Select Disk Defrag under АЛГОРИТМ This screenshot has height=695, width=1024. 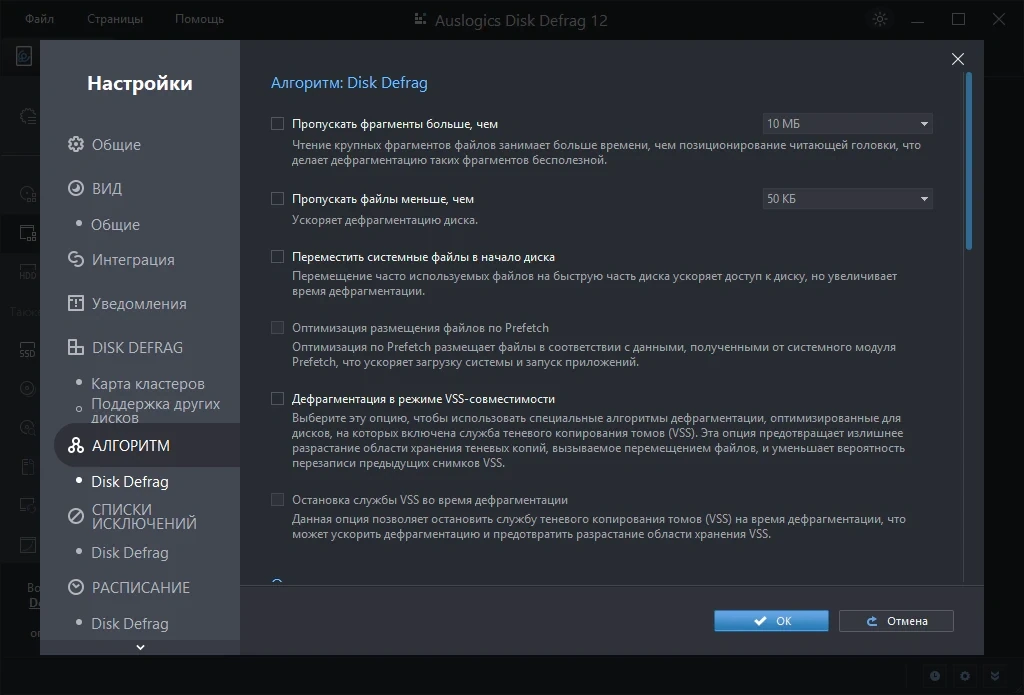click(129, 481)
